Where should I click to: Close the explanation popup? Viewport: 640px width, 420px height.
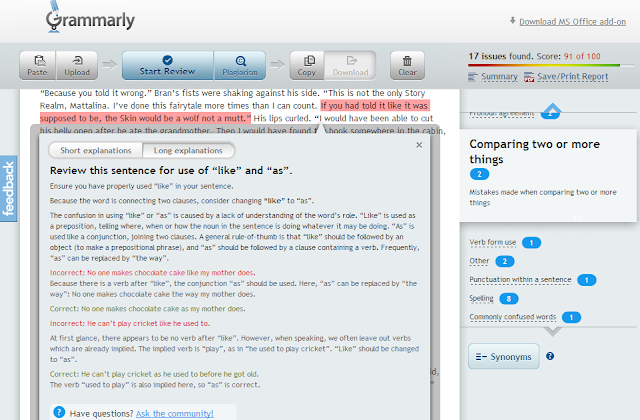pos(419,145)
